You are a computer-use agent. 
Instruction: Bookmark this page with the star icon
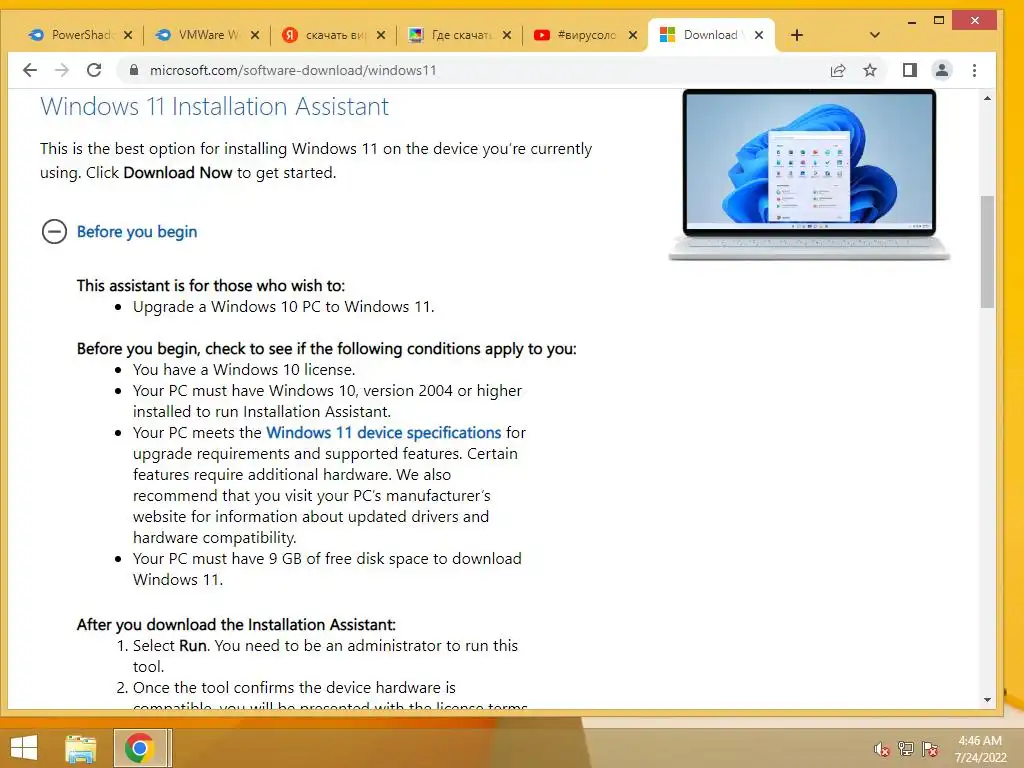pos(870,70)
